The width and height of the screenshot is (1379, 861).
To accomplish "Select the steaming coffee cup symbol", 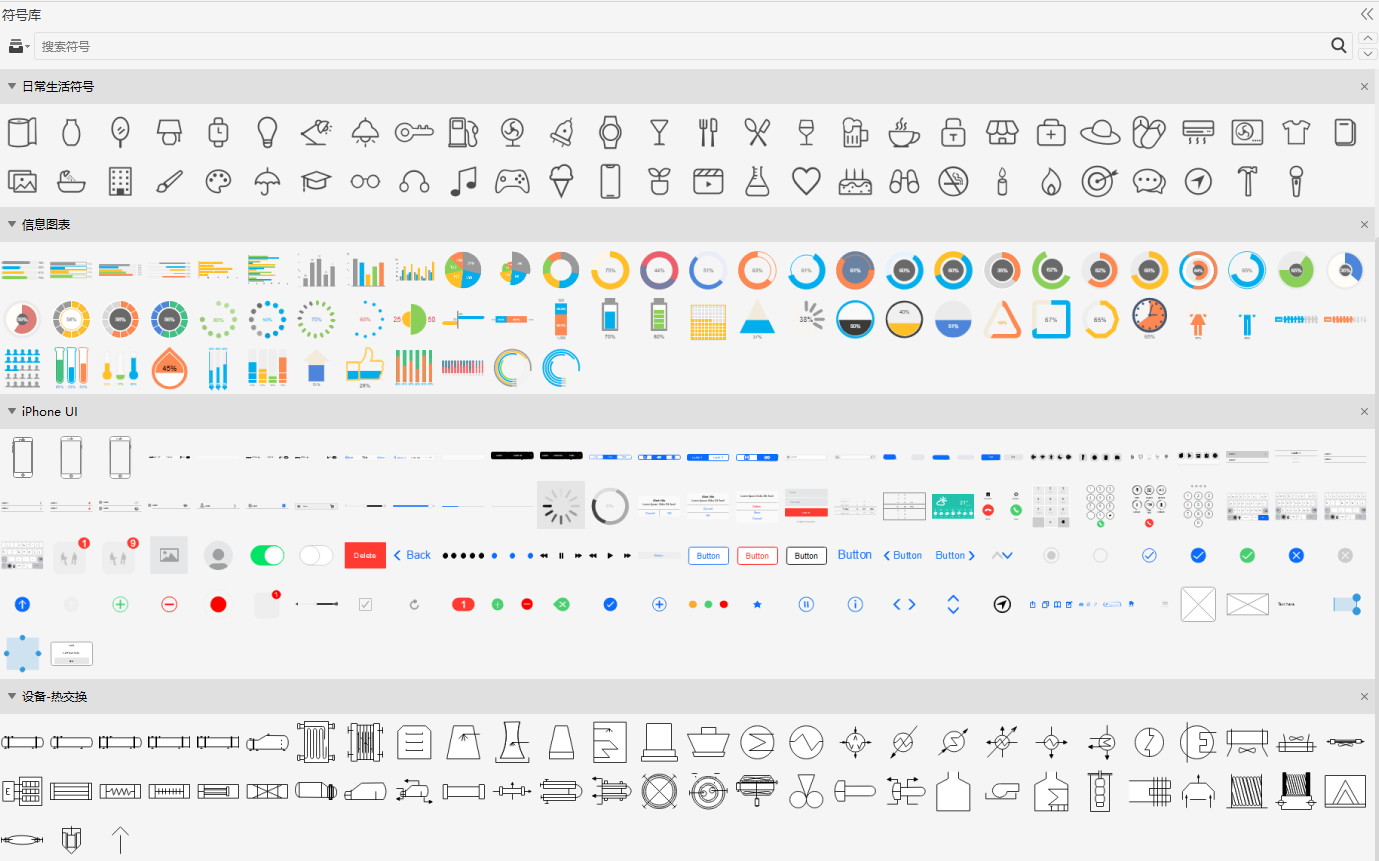I will click(904, 131).
